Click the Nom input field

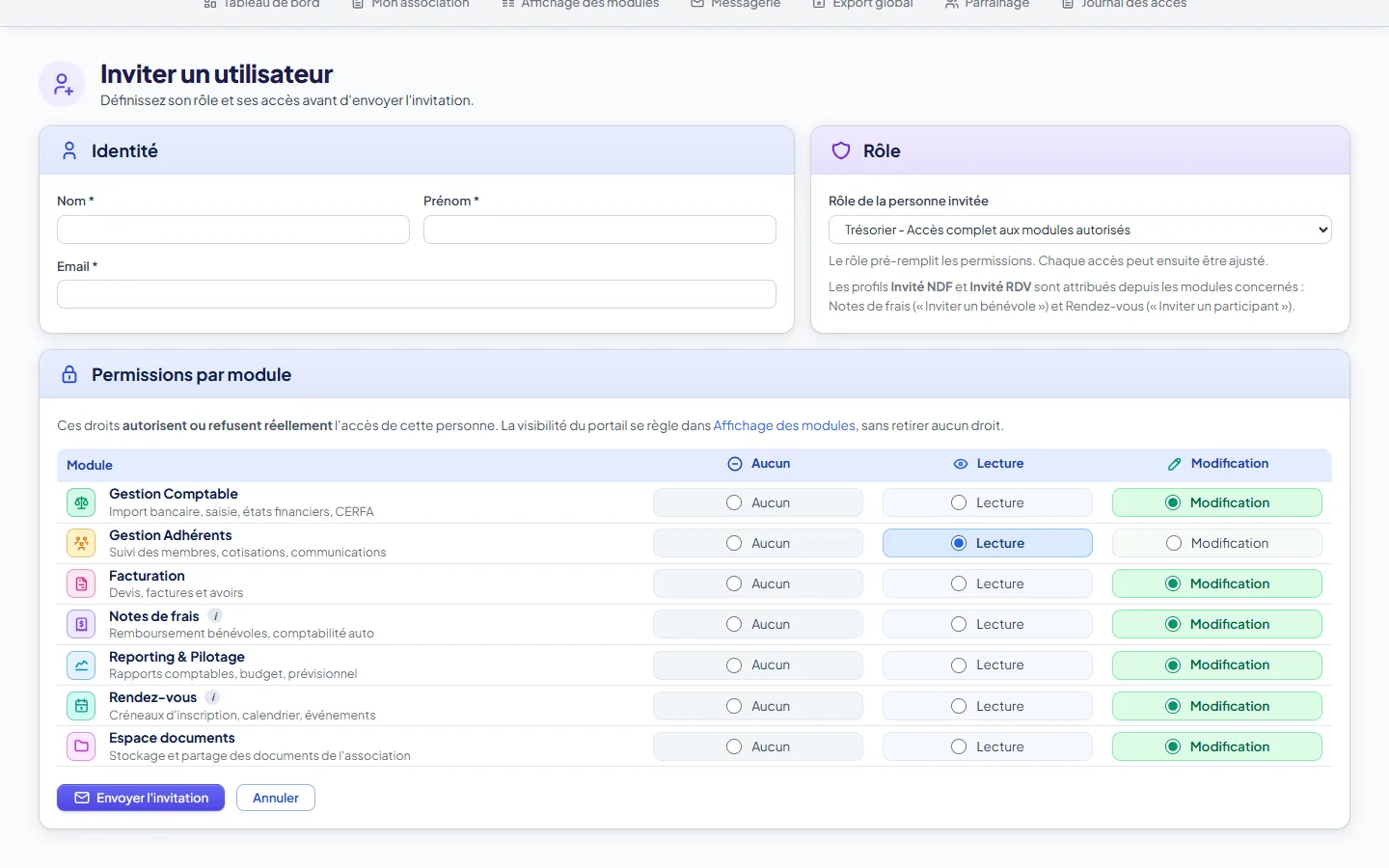pyautogui.click(x=233, y=230)
